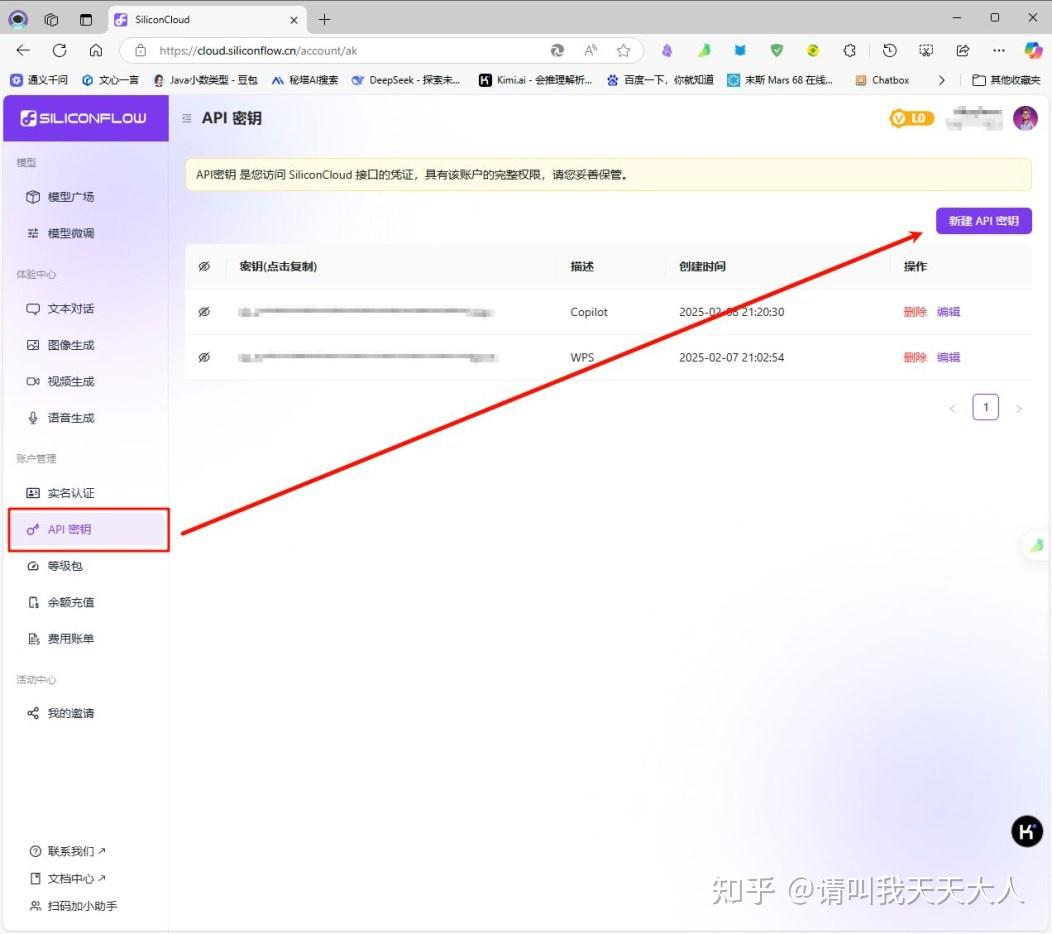Open the workspaces icon in title bar

51,19
